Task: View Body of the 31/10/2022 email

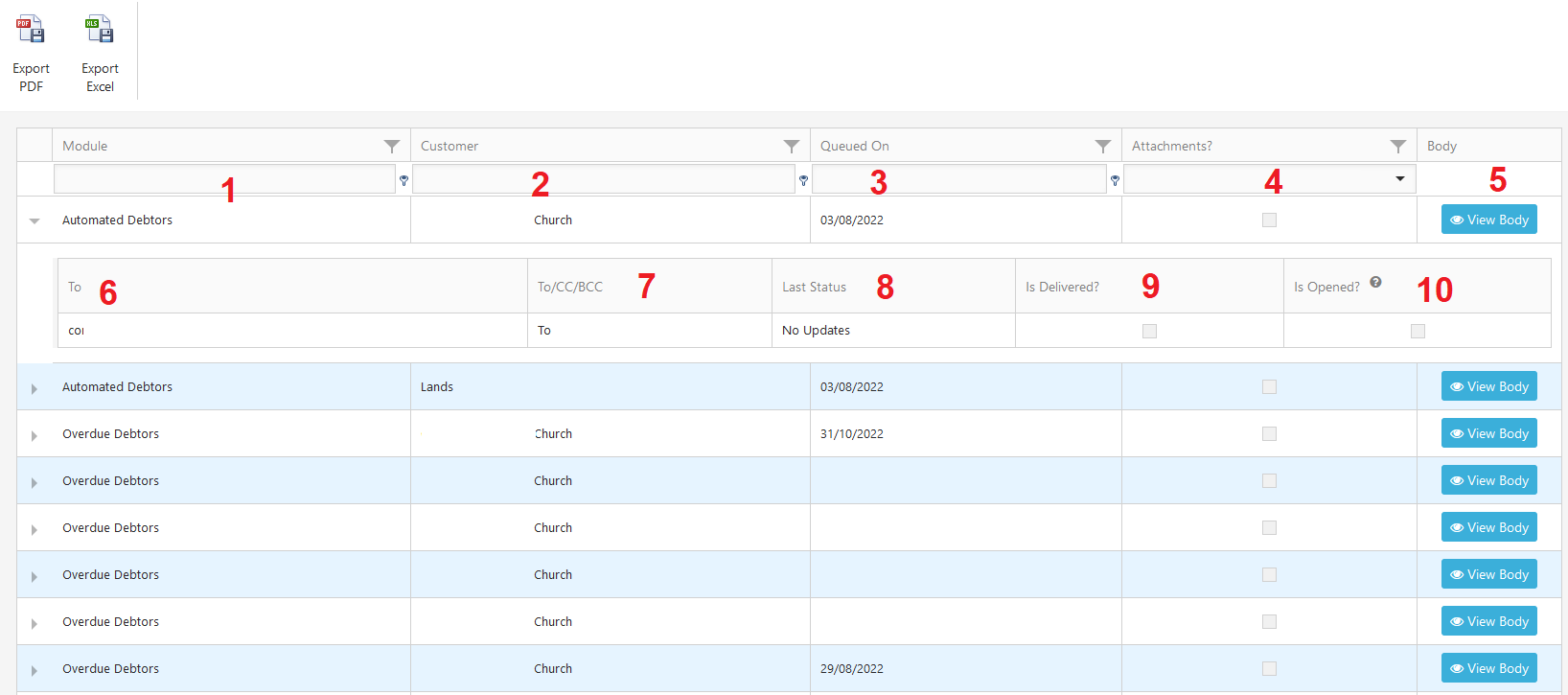Action: [1488, 433]
